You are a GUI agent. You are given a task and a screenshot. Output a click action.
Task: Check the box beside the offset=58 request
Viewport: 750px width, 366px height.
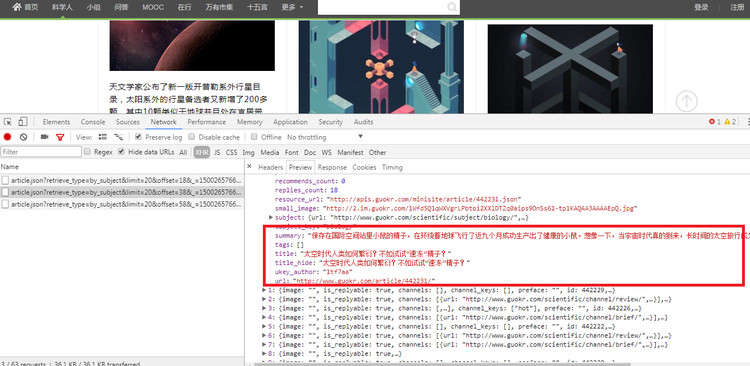[5, 204]
